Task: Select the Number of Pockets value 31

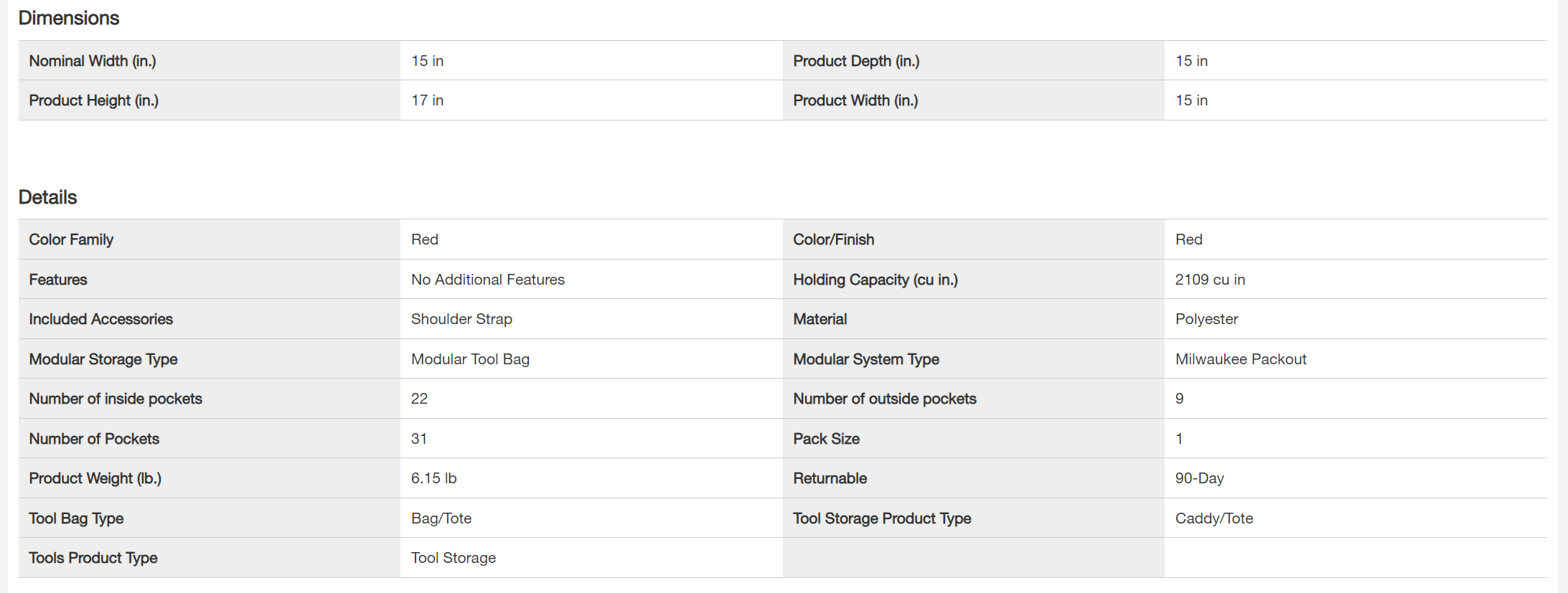Action: (x=419, y=439)
